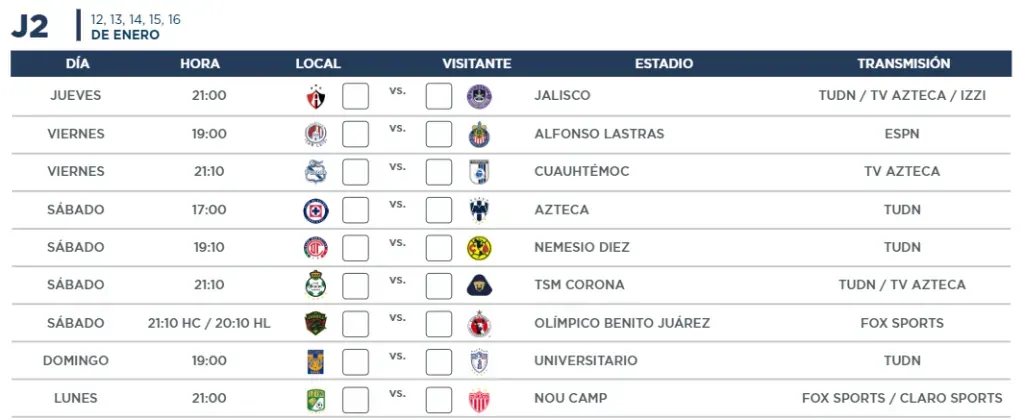Click the Tigres crest in the Domingo row
The image size is (1024, 420).
[x=316, y=361]
